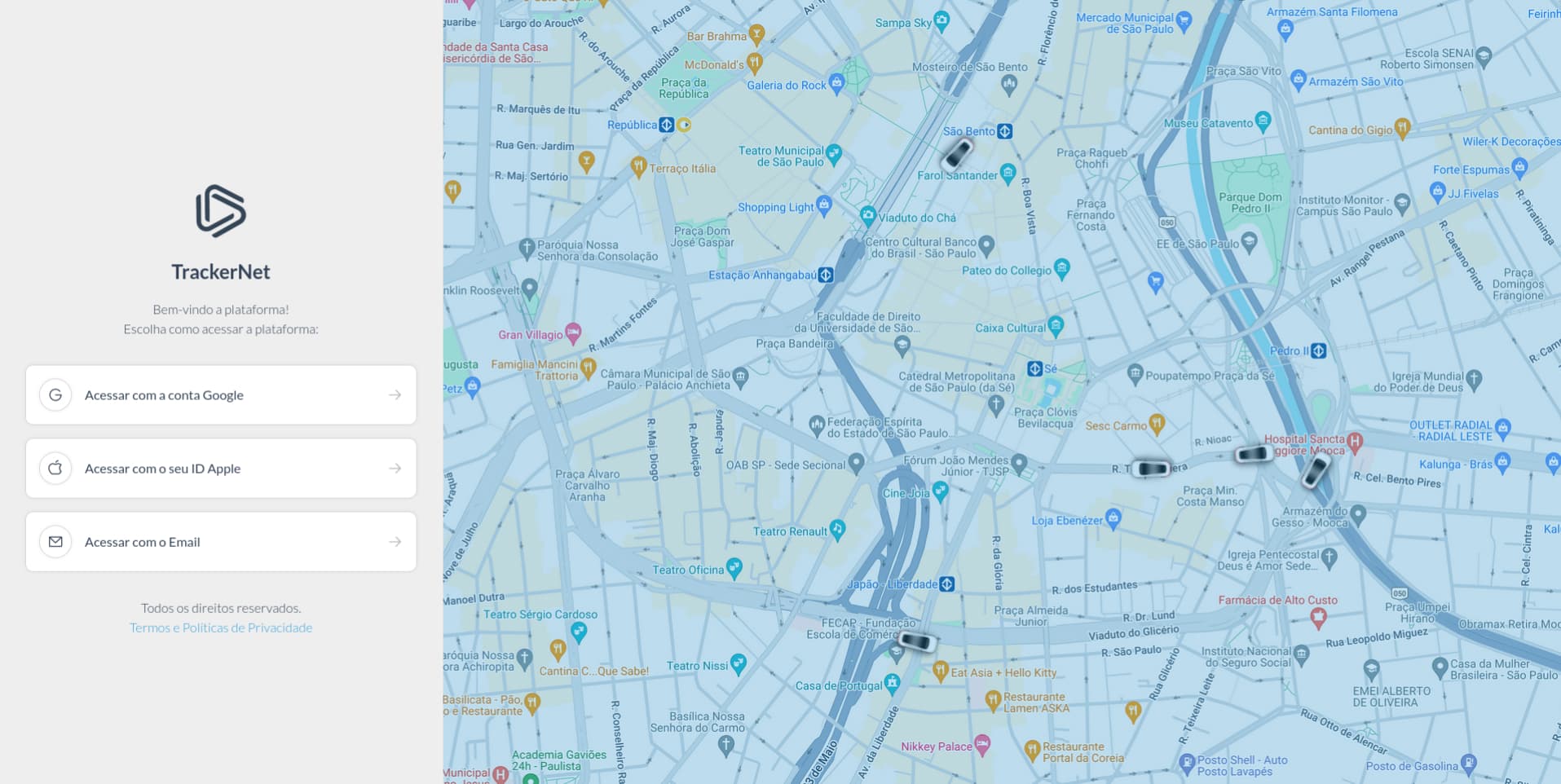
Task: Click the Hospital Sancta Maggiore Mooca marker
Action: pyautogui.click(x=1355, y=442)
